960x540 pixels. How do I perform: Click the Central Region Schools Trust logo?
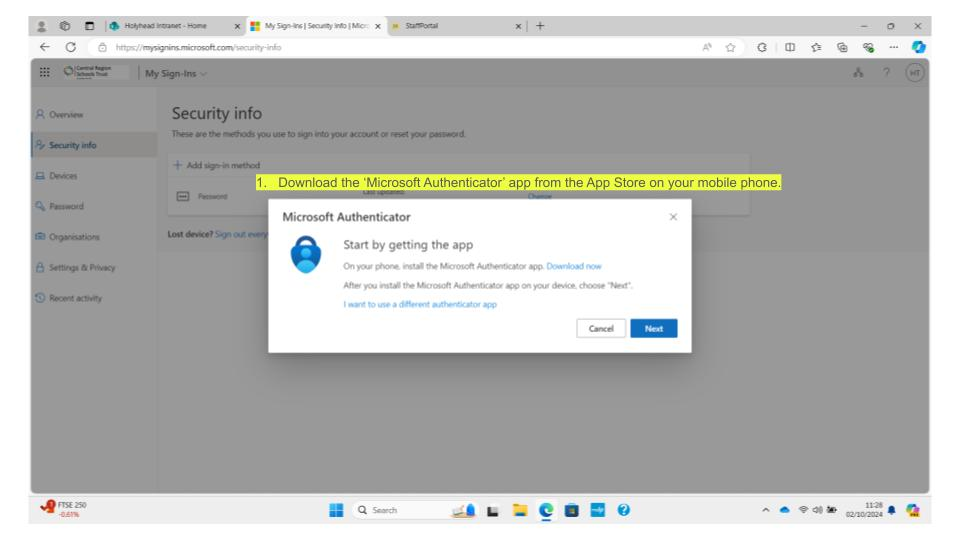(x=94, y=72)
